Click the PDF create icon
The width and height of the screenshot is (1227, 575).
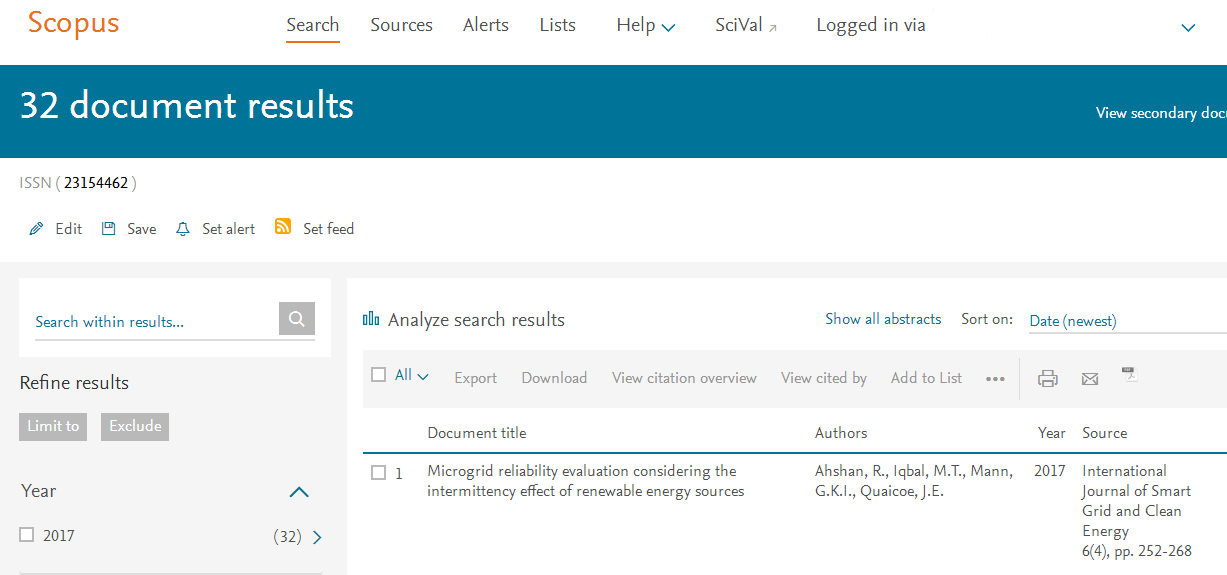click(x=1130, y=375)
